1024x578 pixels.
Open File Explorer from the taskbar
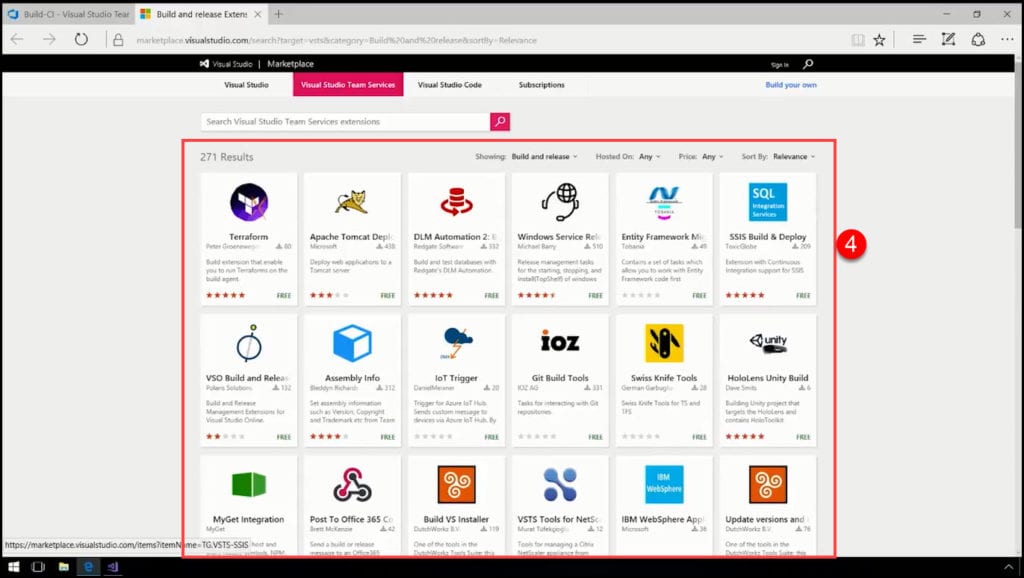point(63,567)
